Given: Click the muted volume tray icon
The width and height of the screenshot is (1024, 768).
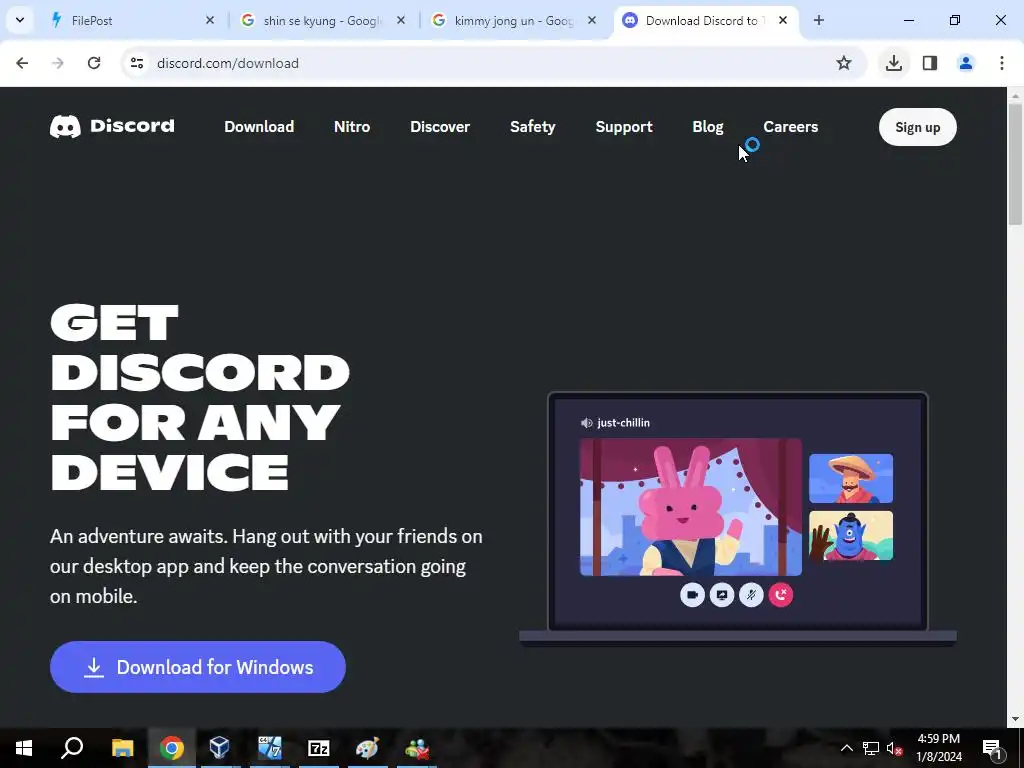Looking at the screenshot, I should (x=894, y=748).
